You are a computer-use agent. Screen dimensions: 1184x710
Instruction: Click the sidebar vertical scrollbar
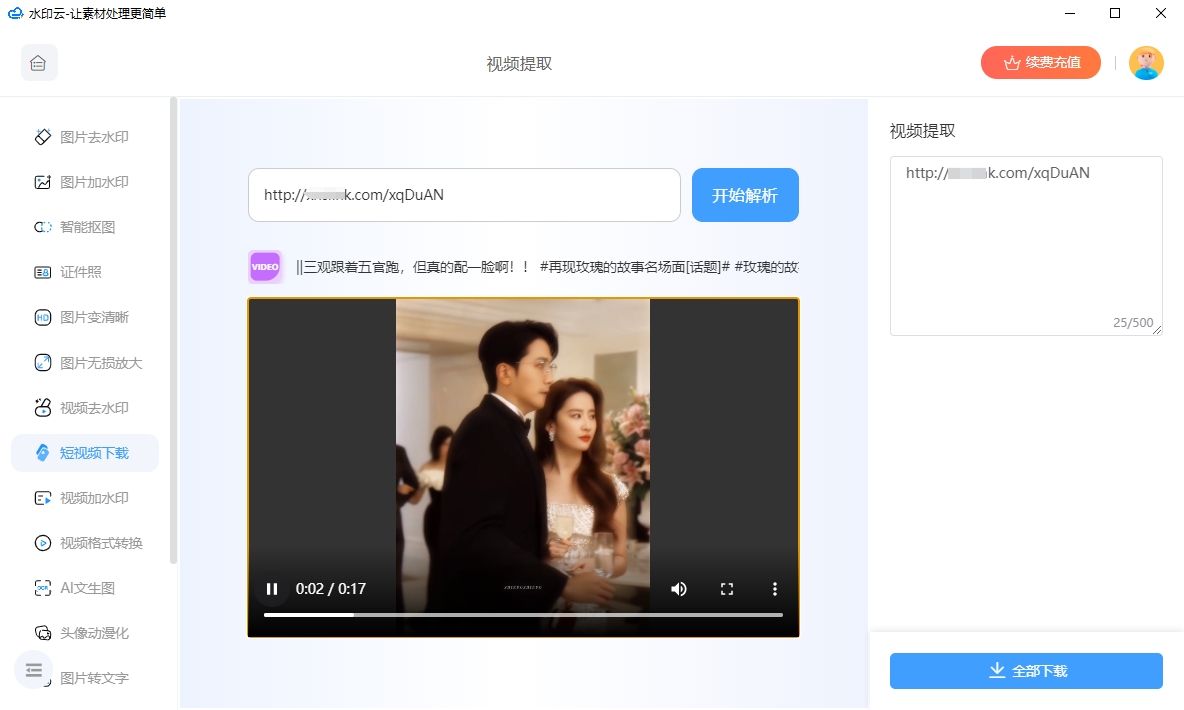click(173, 331)
